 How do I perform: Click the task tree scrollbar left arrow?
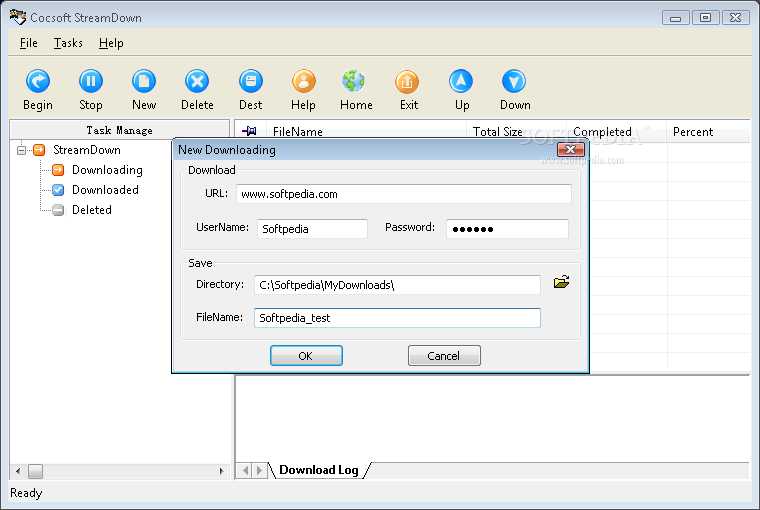tap(18, 471)
